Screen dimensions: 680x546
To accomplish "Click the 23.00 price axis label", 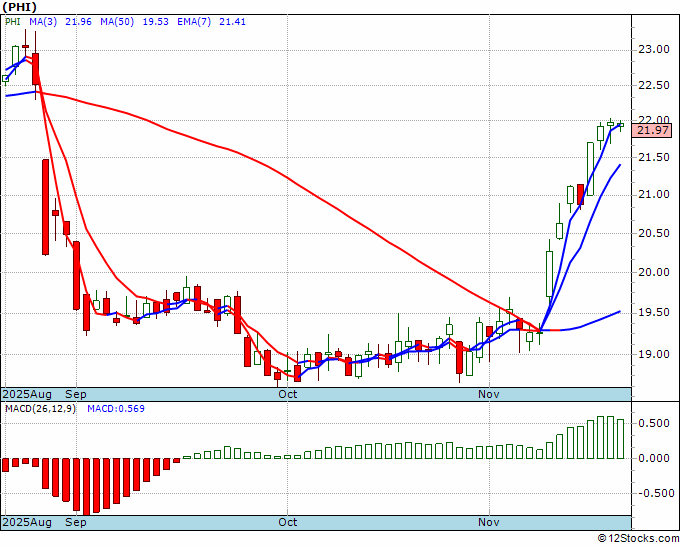I will click(x=654, y=49).
